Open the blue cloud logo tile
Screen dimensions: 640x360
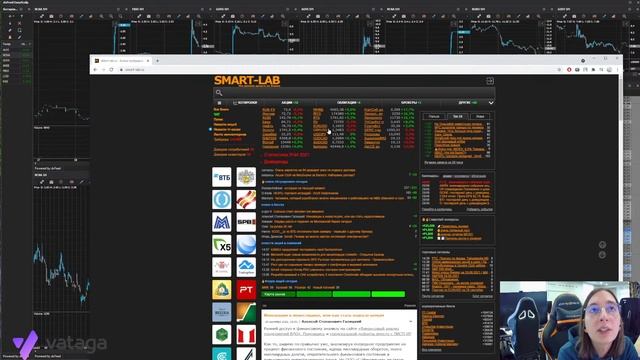pyautogui.click(x=246, y=267)
